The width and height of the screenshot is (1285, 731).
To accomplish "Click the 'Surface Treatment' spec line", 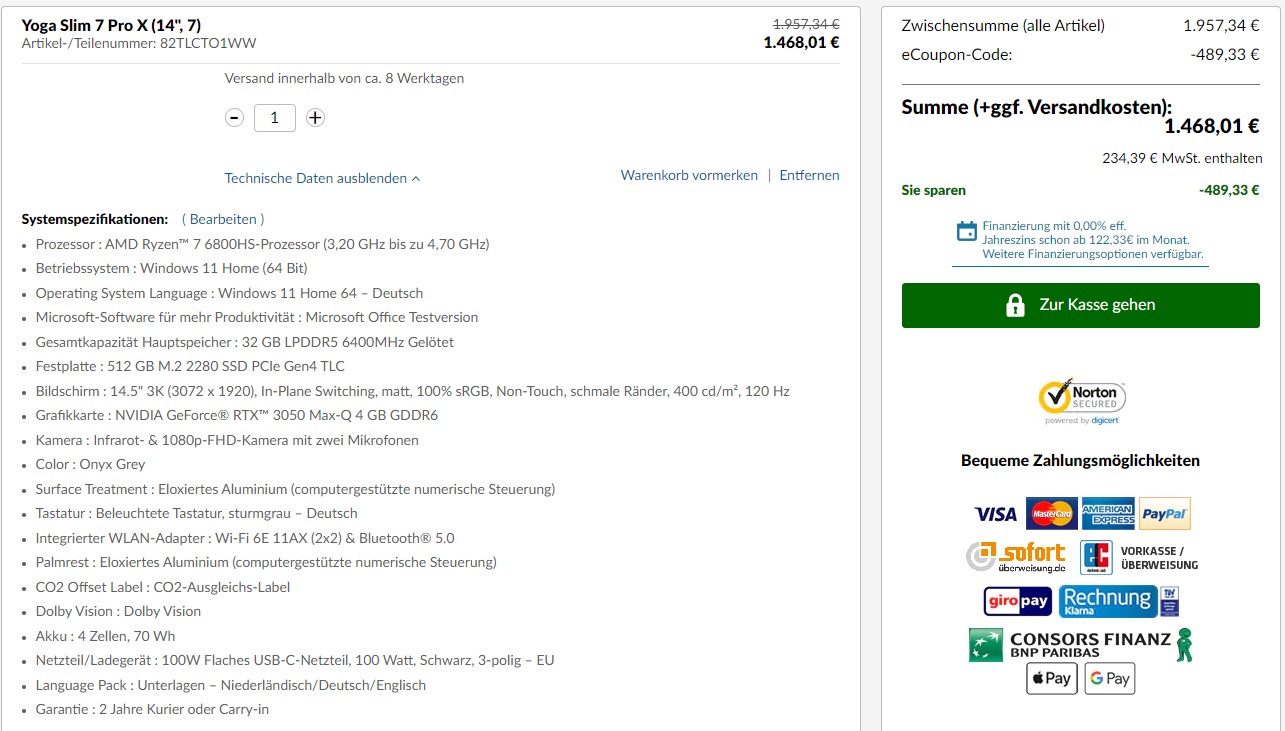I will tap(295, 489).
